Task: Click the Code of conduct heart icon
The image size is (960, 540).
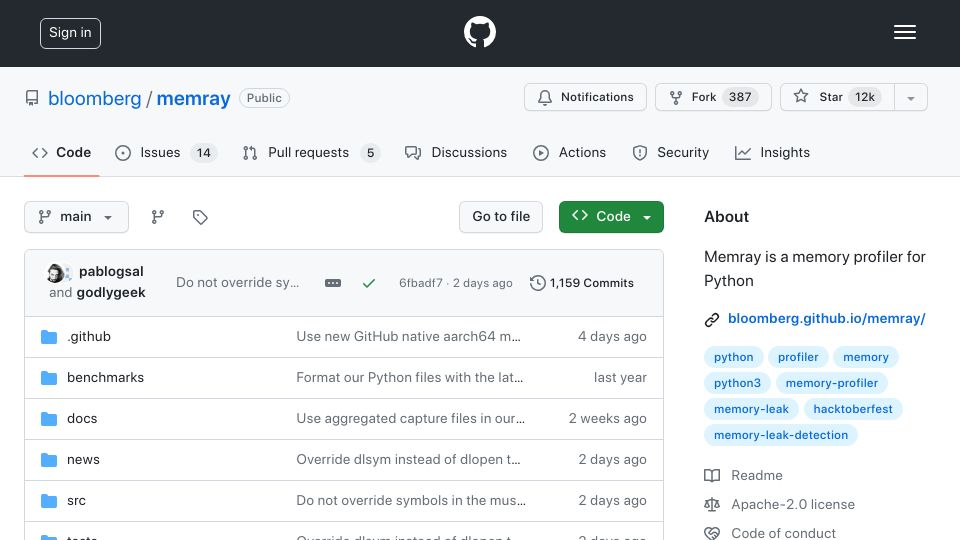Action: pyautogui.click(x=712, y=533)
